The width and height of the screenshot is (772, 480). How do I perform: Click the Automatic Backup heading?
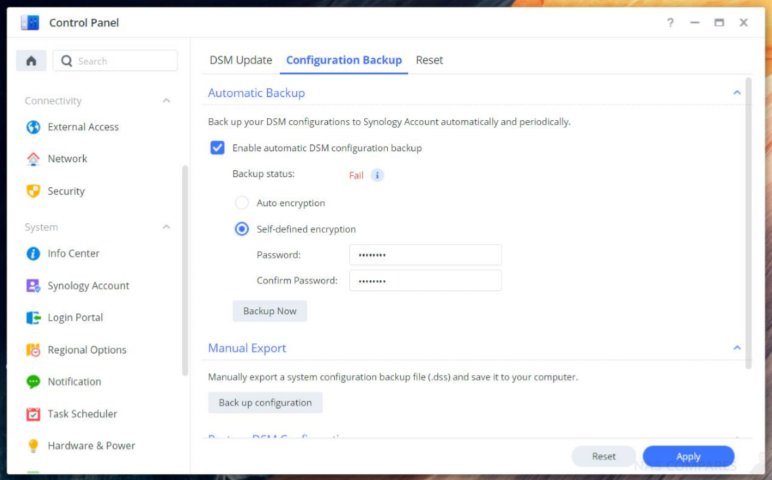coord(256,93)
